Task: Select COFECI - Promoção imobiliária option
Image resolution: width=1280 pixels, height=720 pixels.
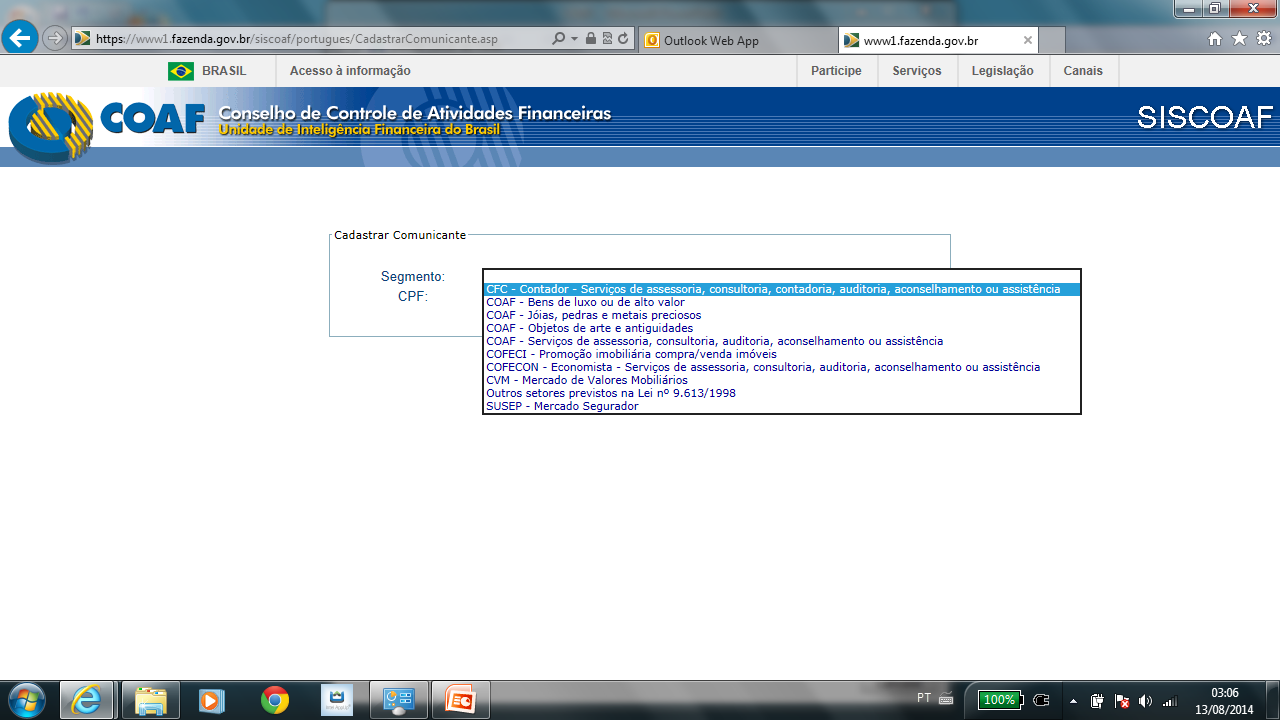Action: coord(781,354)
